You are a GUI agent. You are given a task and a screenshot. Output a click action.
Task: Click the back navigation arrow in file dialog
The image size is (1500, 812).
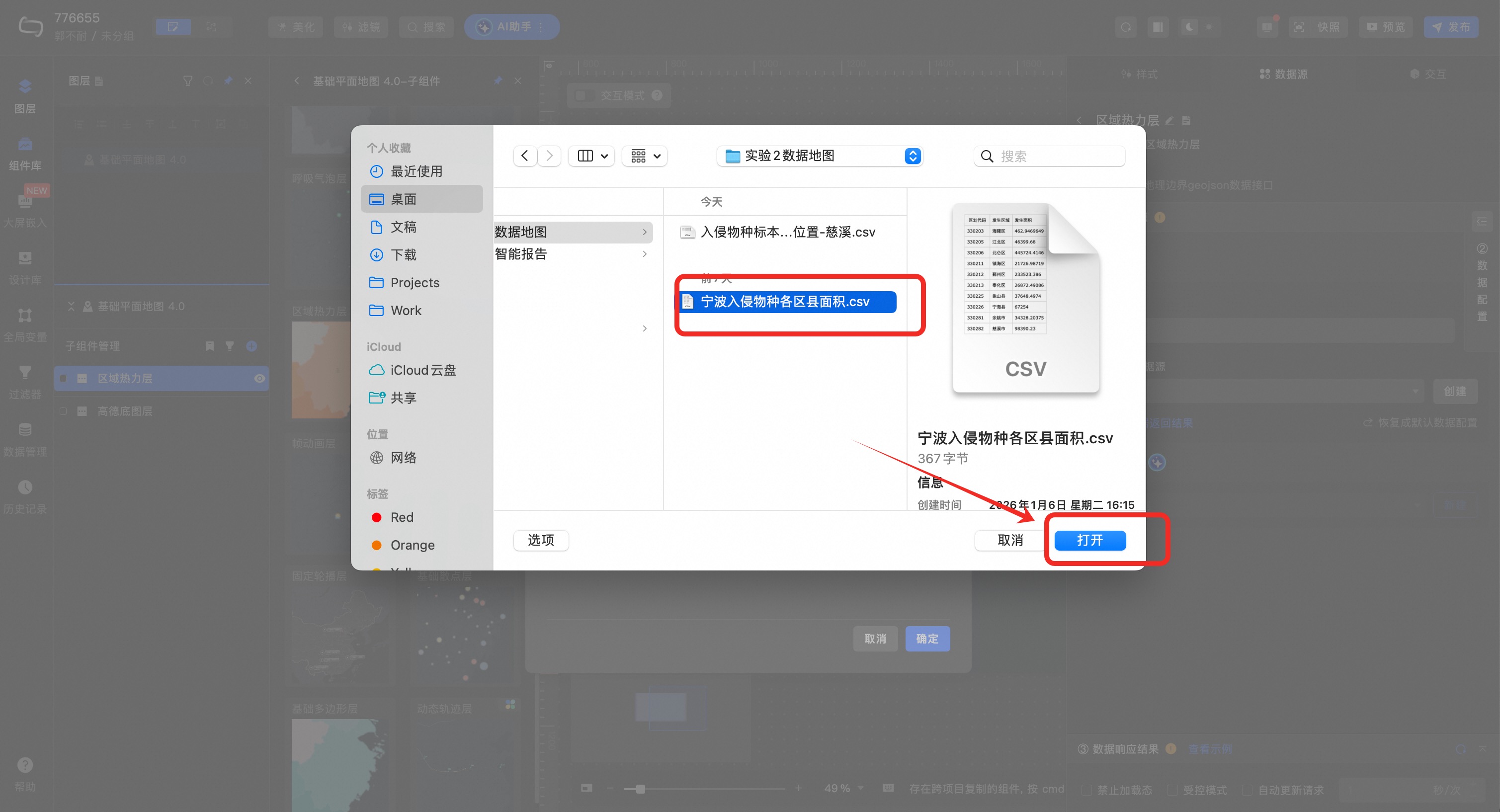(x=525, y=156)
